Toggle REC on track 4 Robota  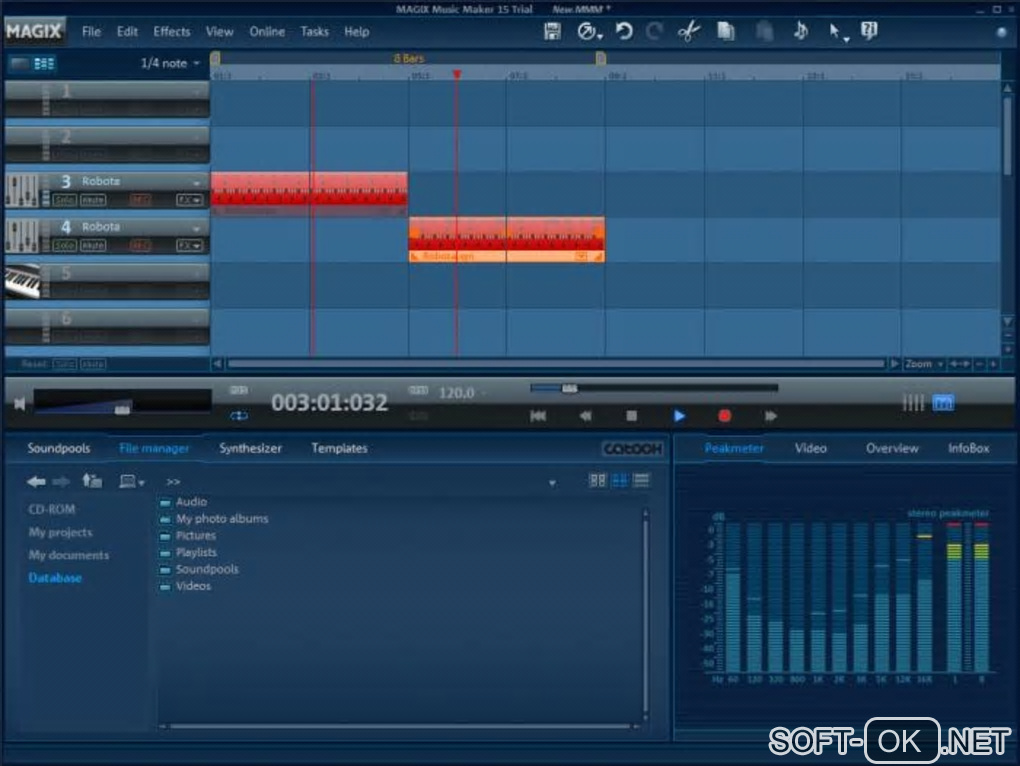point(140,245)
